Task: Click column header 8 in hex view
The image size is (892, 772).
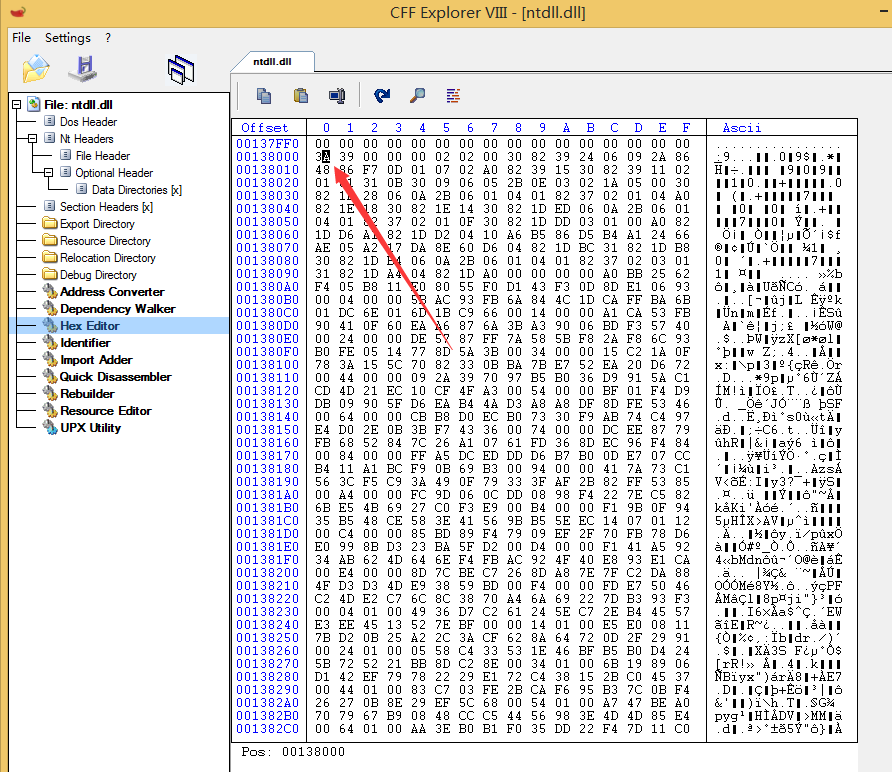Action: tap(518, 127)
